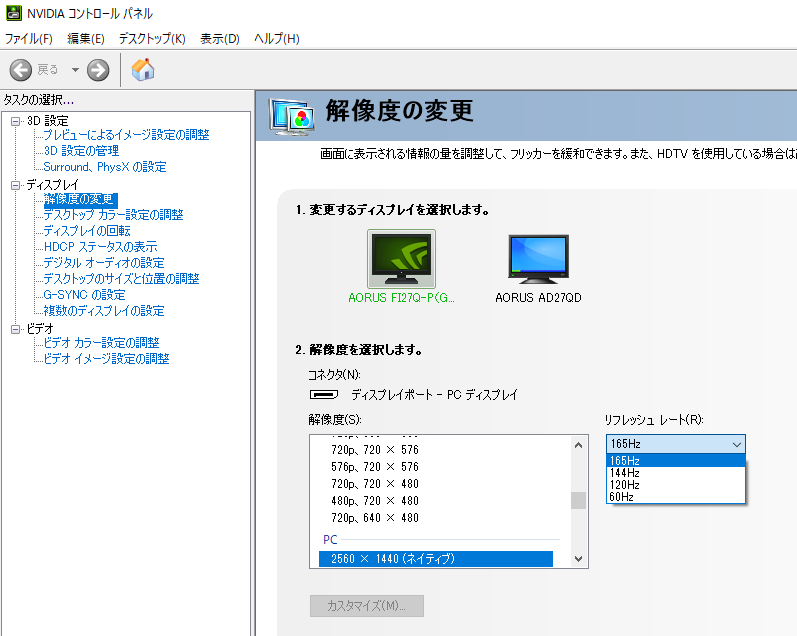Image resolution: width=797 pixels, height=636 pixels.
Task: Choose 120Hz refresh rate option
Action: pyautogui.click(x=676, y=485)
